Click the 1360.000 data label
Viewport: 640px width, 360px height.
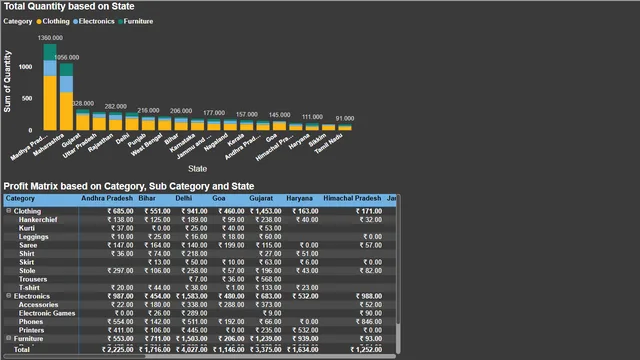coord(50,38)
